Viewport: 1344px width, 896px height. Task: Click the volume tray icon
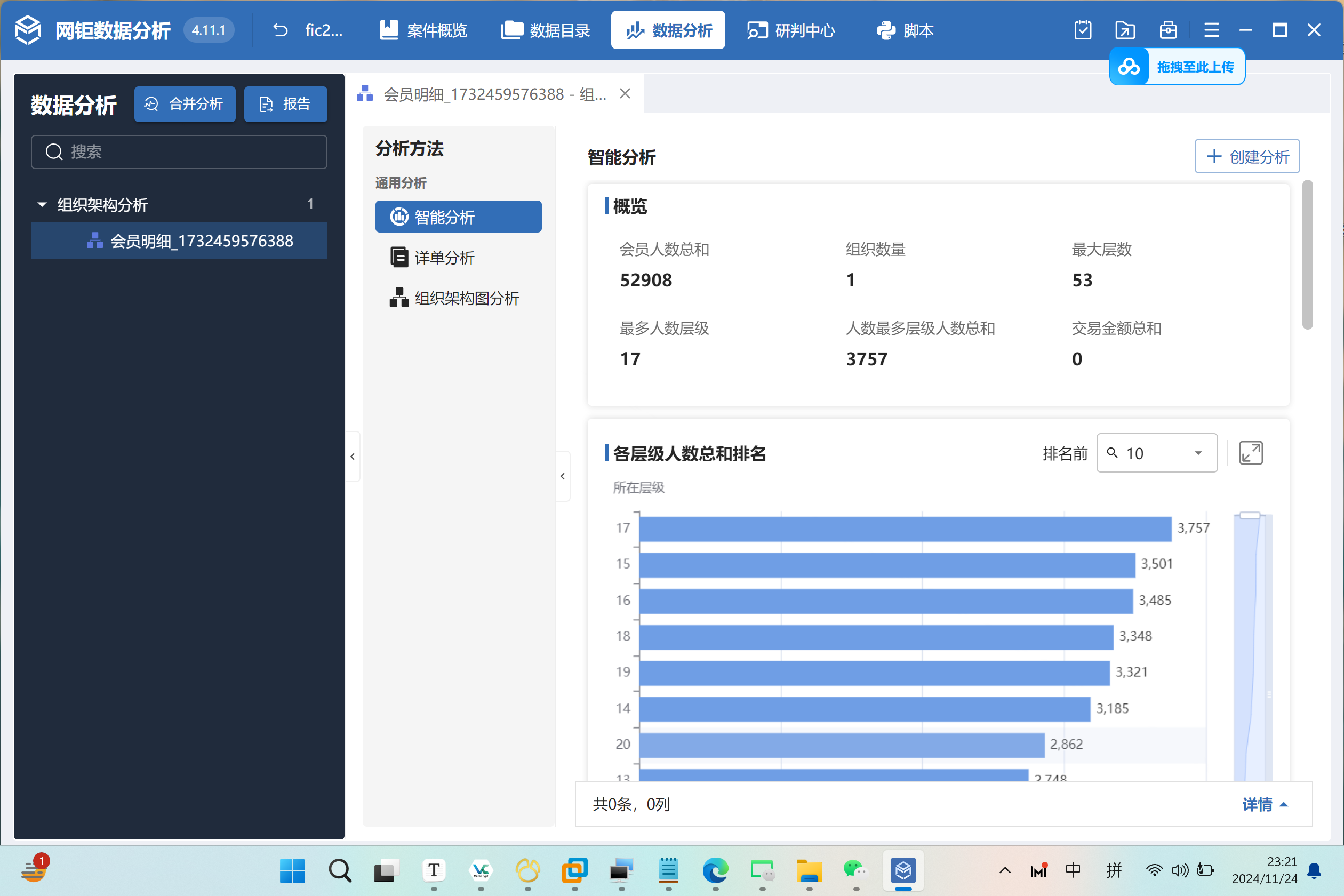(x=1179, y=871)
